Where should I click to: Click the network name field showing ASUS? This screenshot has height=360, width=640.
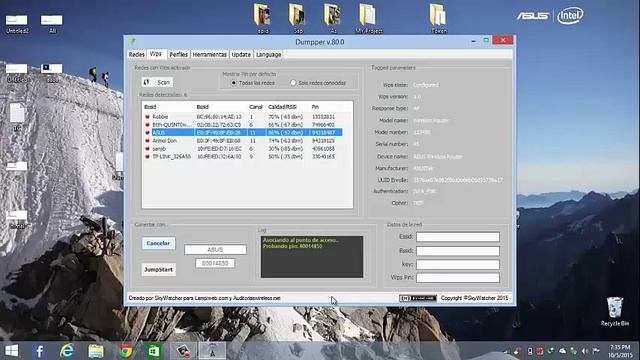pyautogui.click(x=215, y=249)
